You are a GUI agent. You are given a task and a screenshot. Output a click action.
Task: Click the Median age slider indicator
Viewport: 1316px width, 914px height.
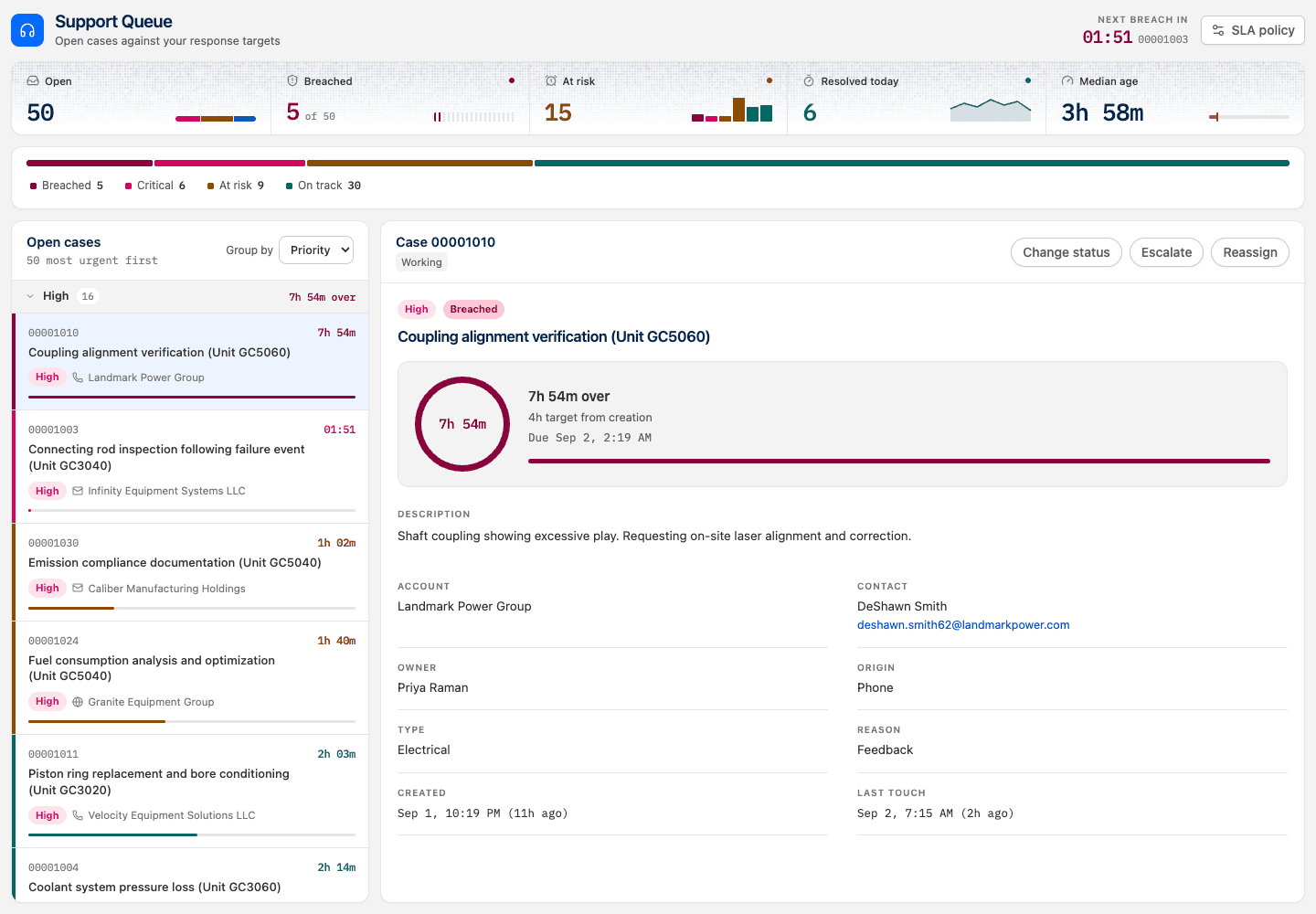point(1215,117)
